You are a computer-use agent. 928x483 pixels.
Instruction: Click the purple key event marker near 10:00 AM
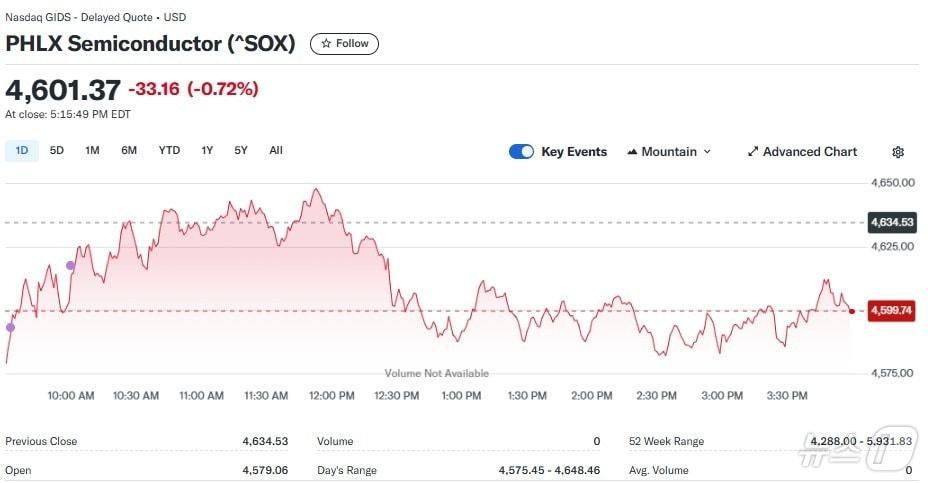[x=70, y=265]
